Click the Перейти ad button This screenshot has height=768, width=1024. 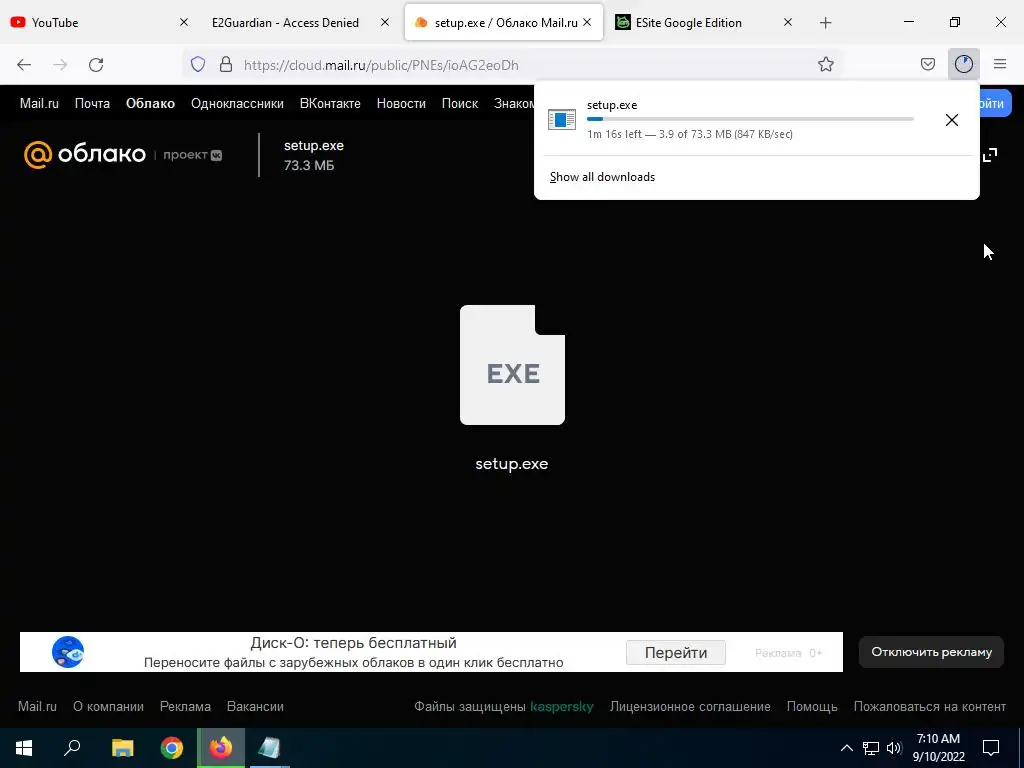click(675, 652)
